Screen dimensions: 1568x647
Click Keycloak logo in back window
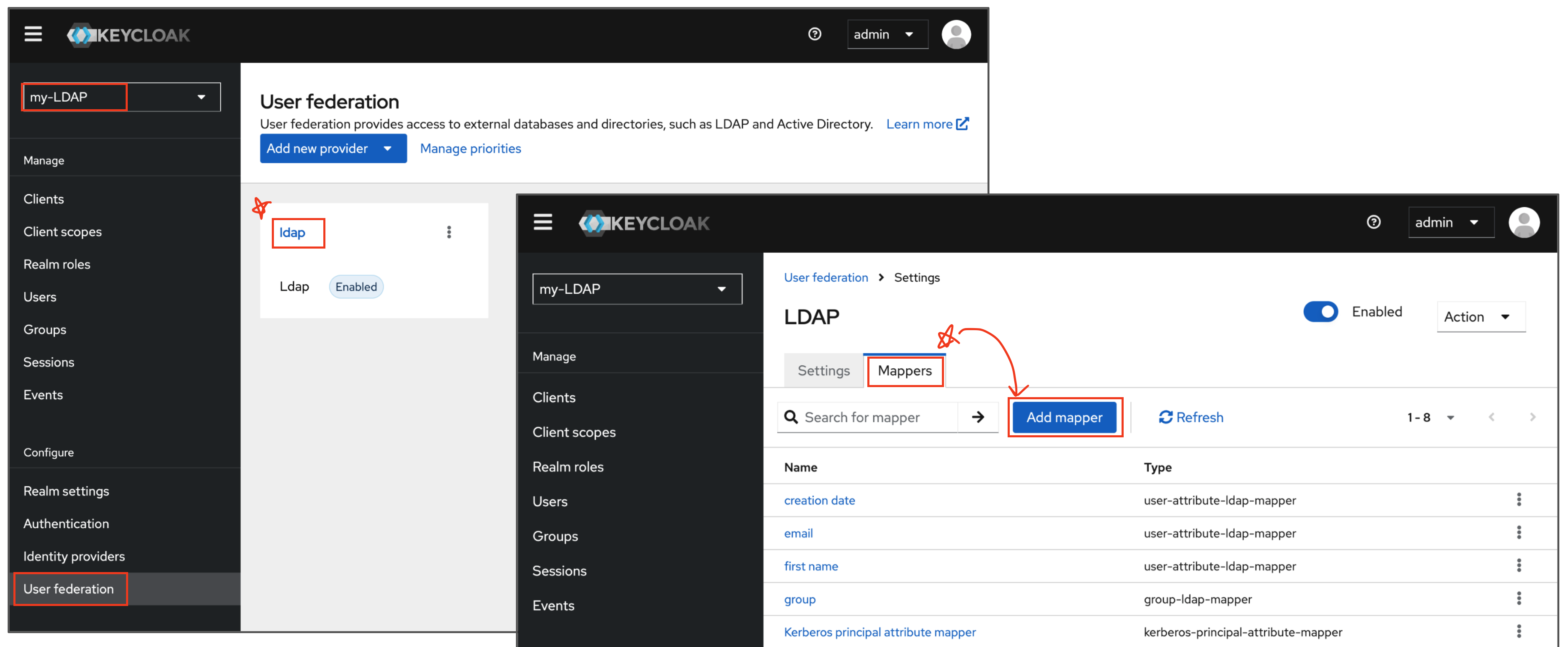(x=129, y=35)
